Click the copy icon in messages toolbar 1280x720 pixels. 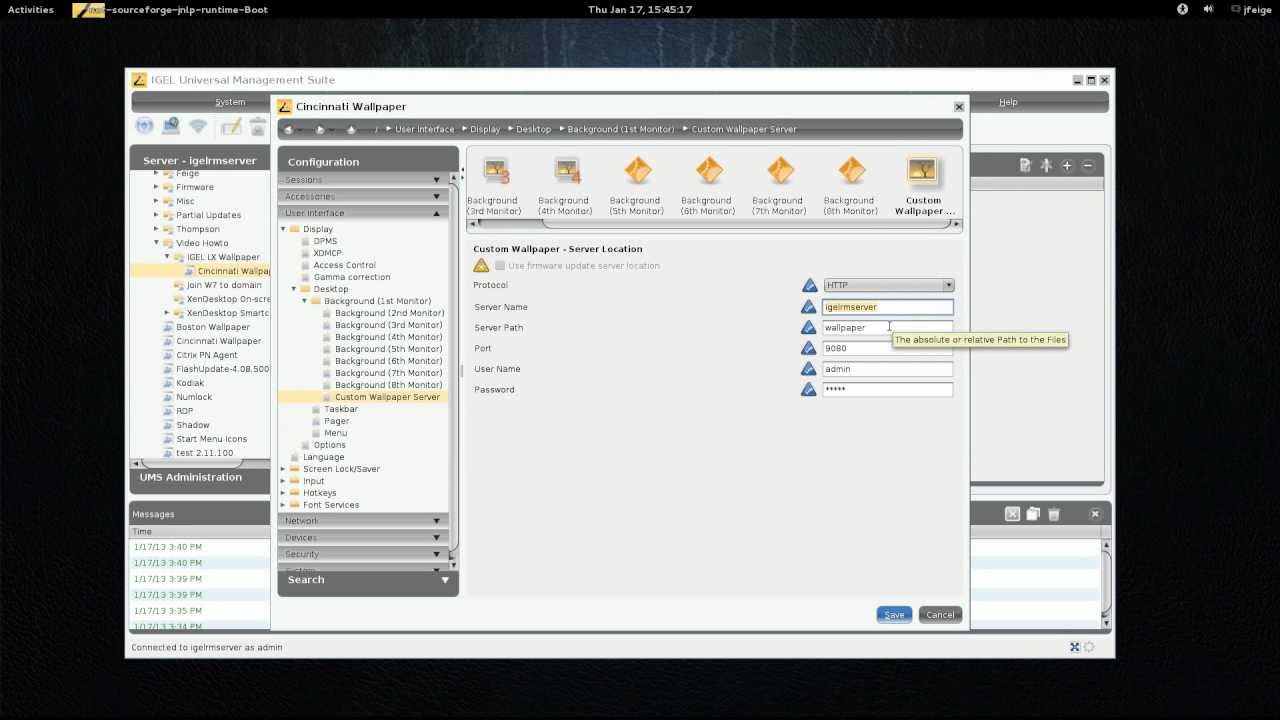[1033, 514]
